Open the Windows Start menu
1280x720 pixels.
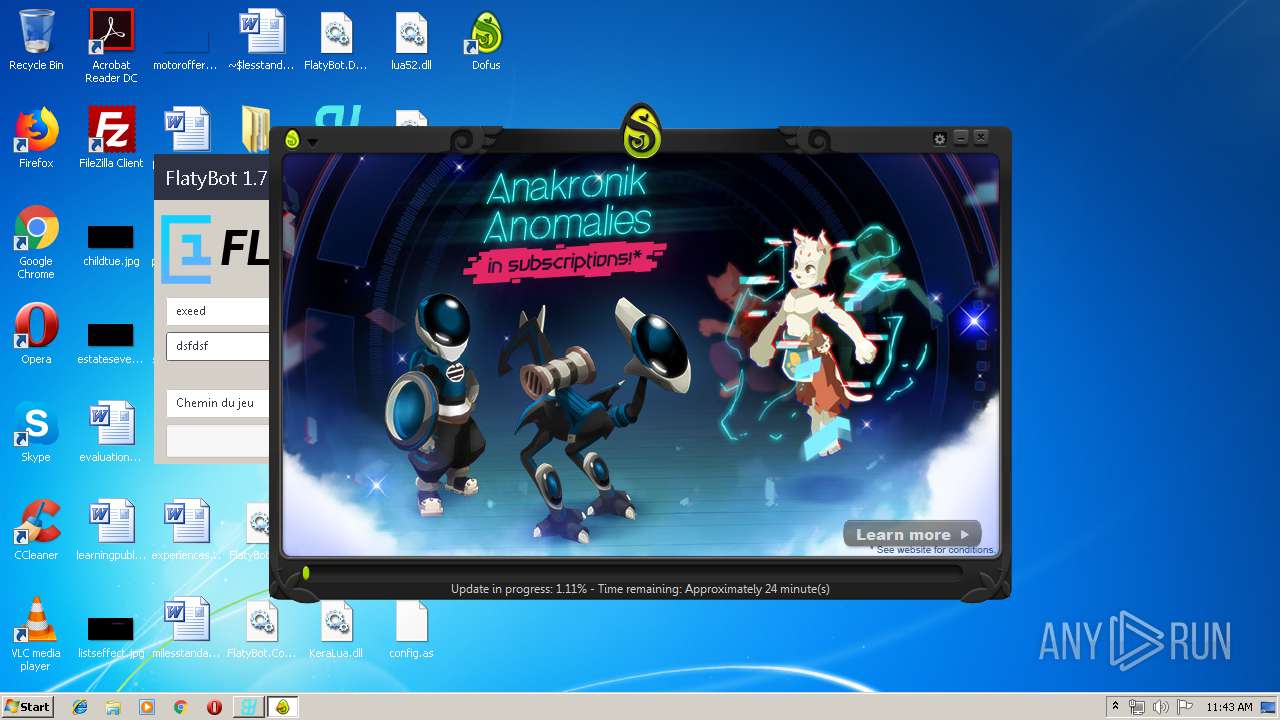click(27, 707)
